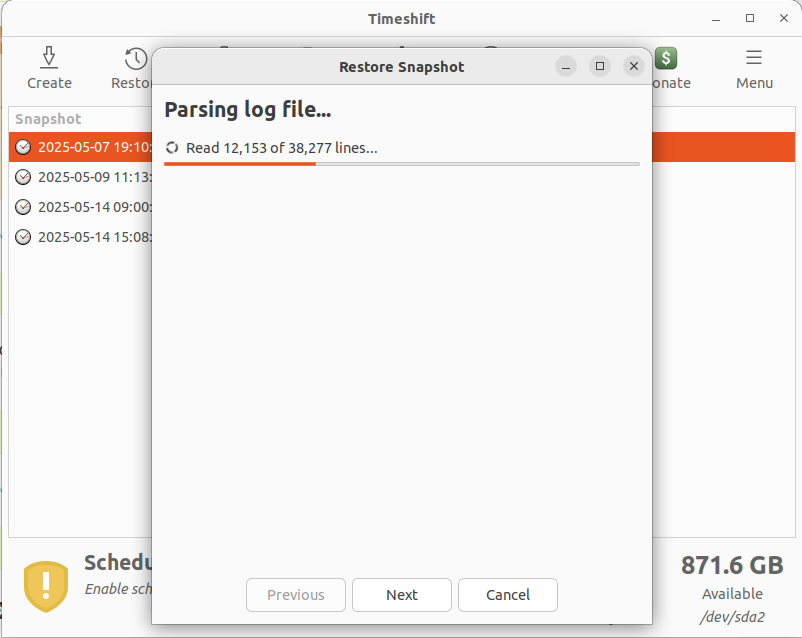The height and width of the screenshot is (638, 802).
Task: Cancel the Restore Snapshot dialog
Action: (507, 595)
